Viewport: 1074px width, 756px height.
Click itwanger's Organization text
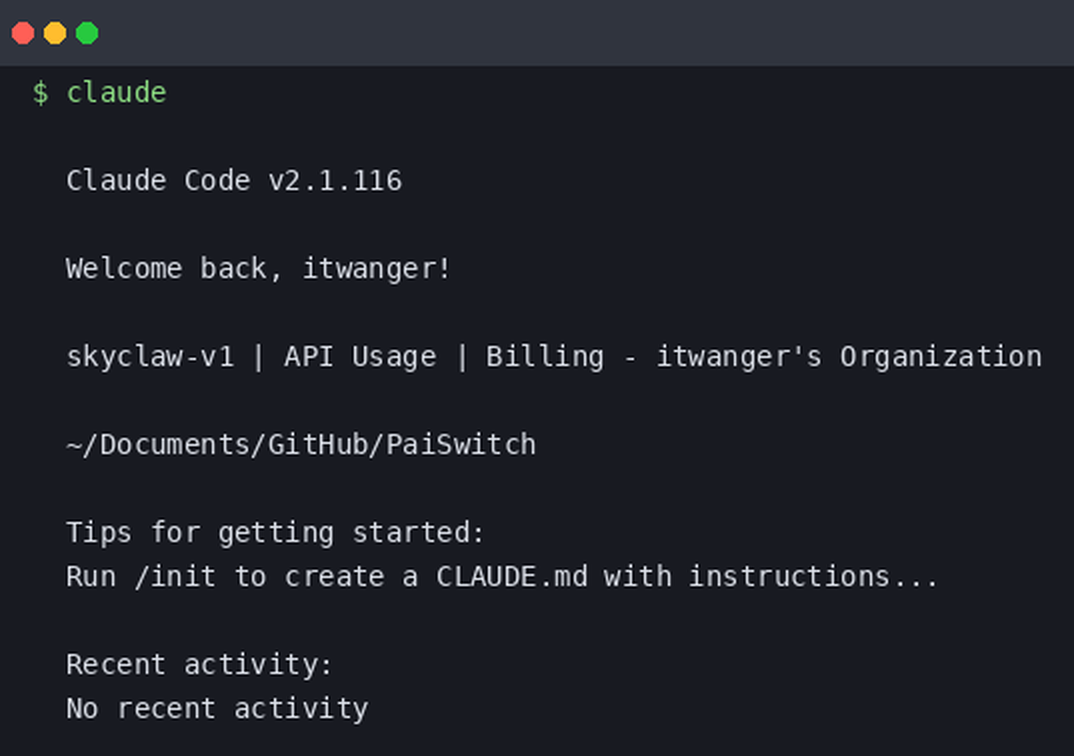tap(849, 357)
